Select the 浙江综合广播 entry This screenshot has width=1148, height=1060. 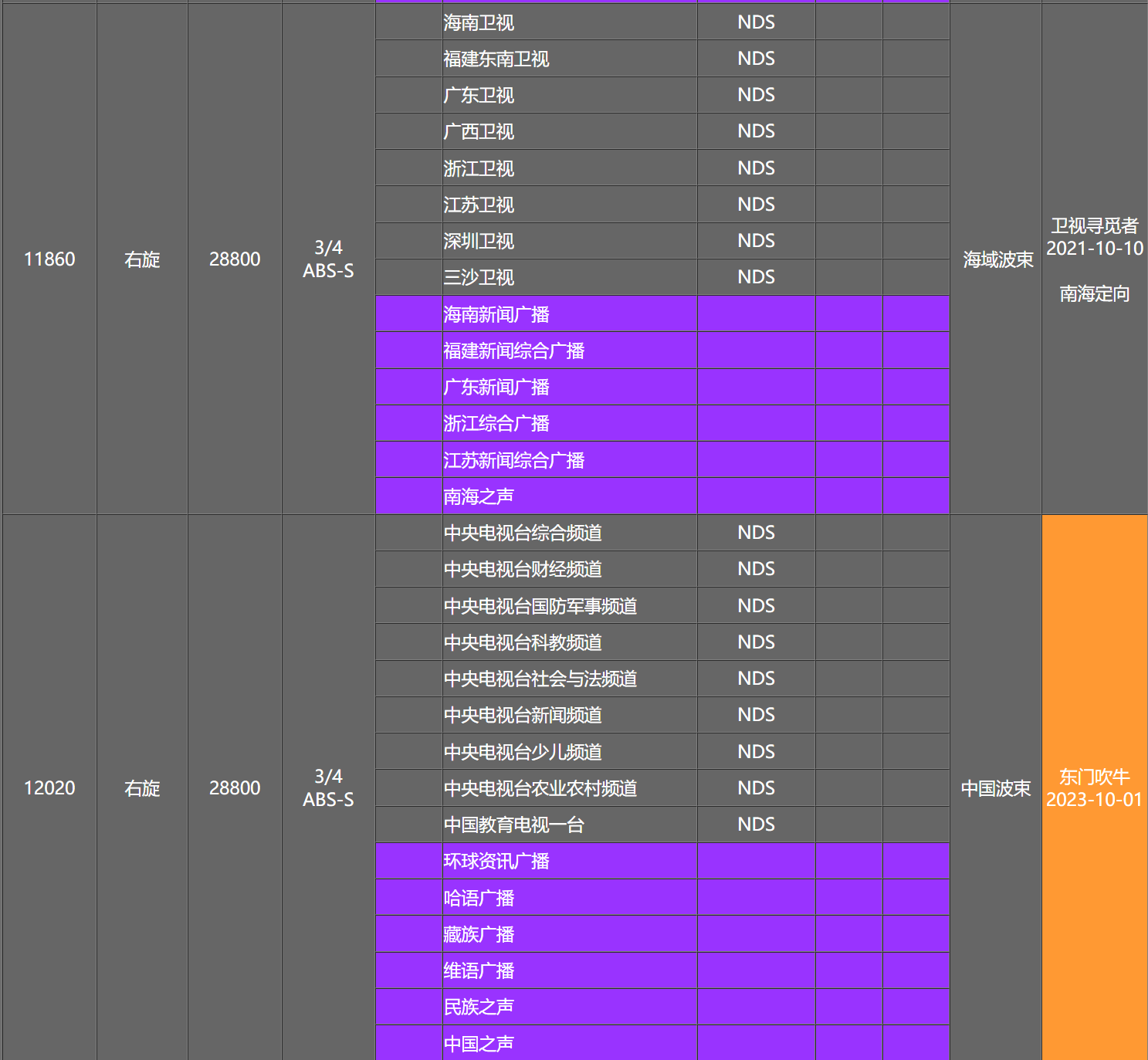[570, 423]
